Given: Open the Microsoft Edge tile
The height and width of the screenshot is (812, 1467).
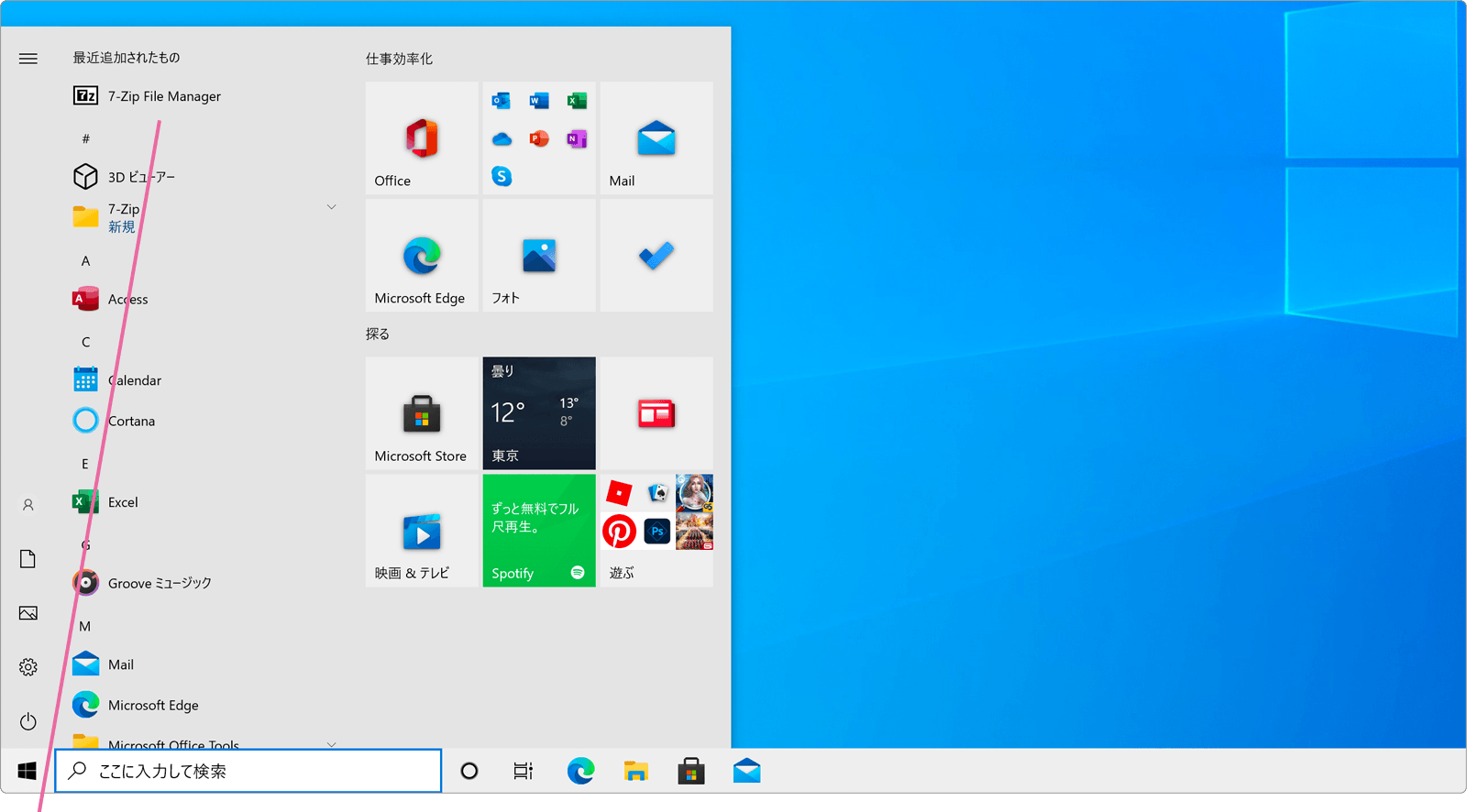Looking at the screenshot, I should pyautogui.click(x=422, y=256).
